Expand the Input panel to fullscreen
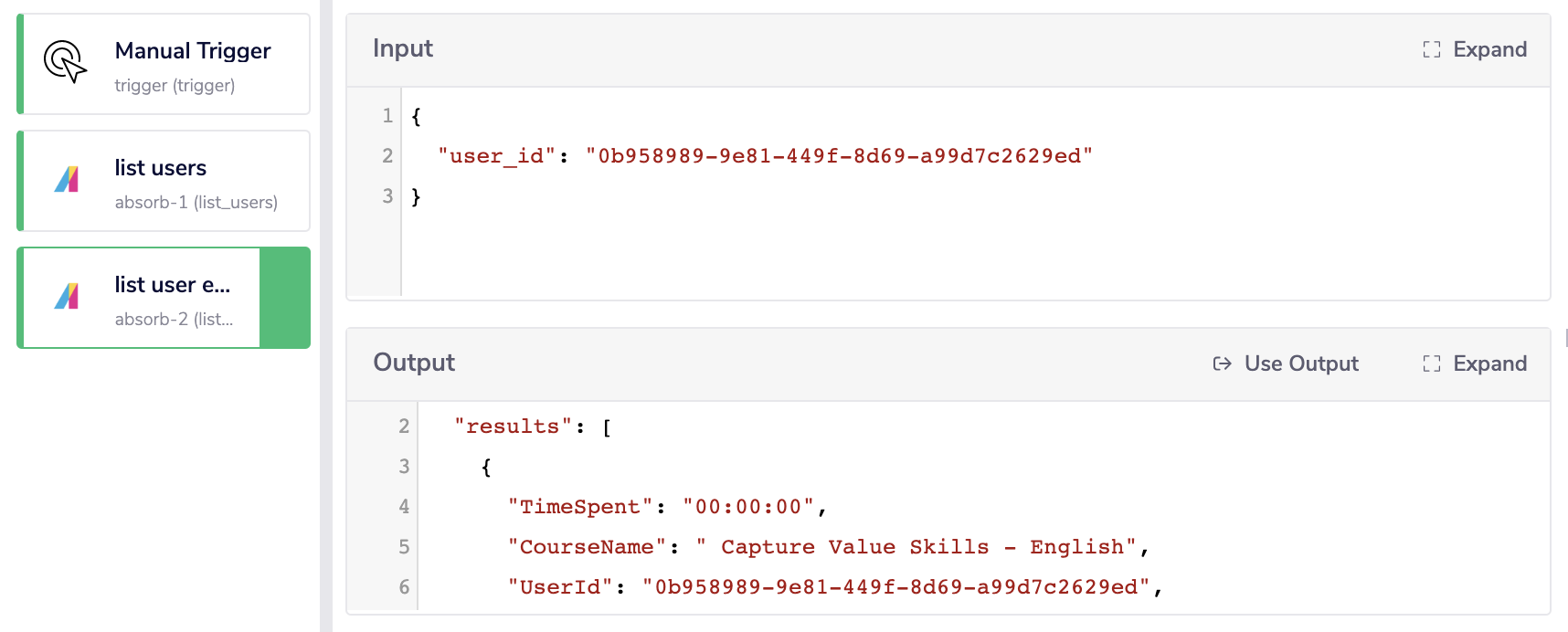Screen dimensions: 1568x632 [1473, 49]
